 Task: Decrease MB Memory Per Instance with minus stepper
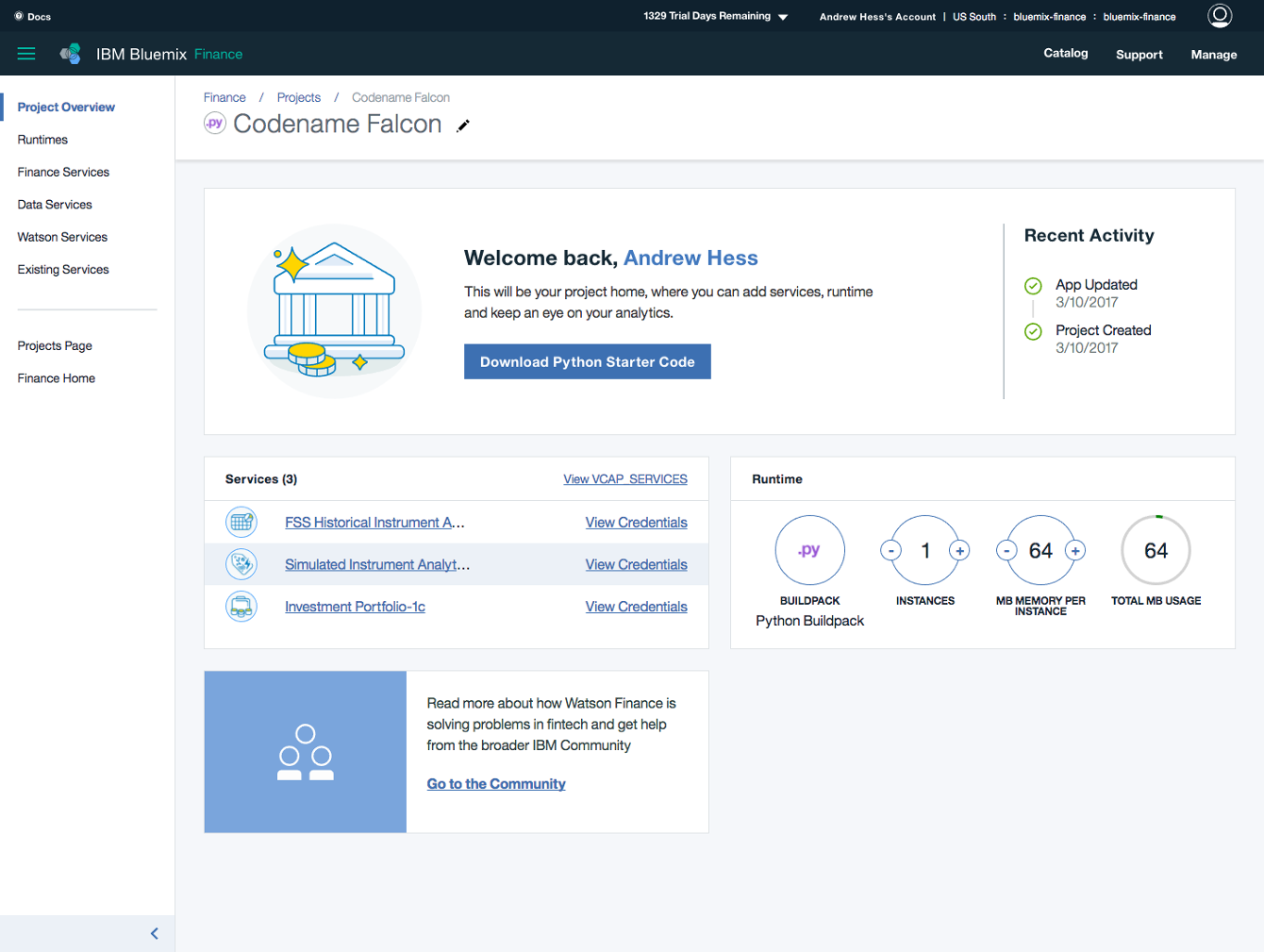pos(1006,550)
